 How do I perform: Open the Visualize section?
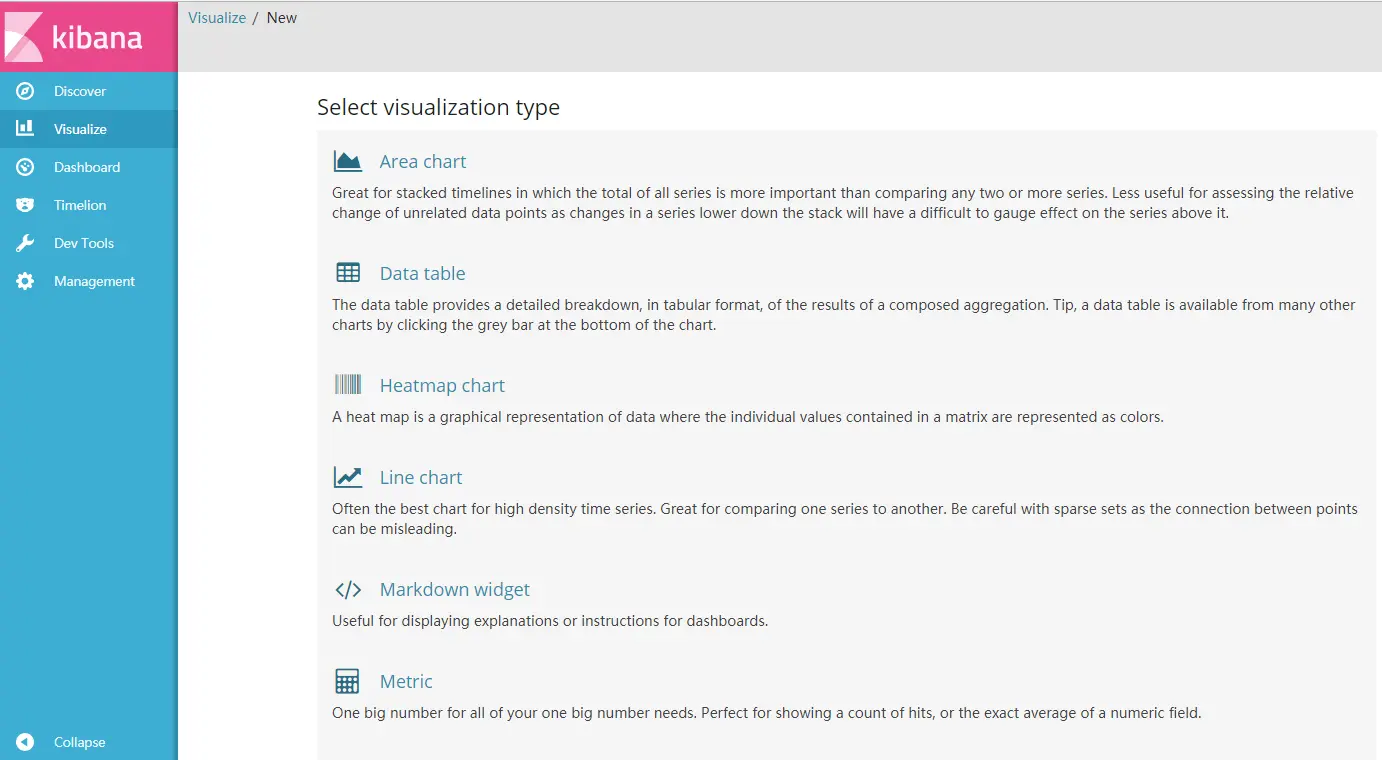click(80, 129)
